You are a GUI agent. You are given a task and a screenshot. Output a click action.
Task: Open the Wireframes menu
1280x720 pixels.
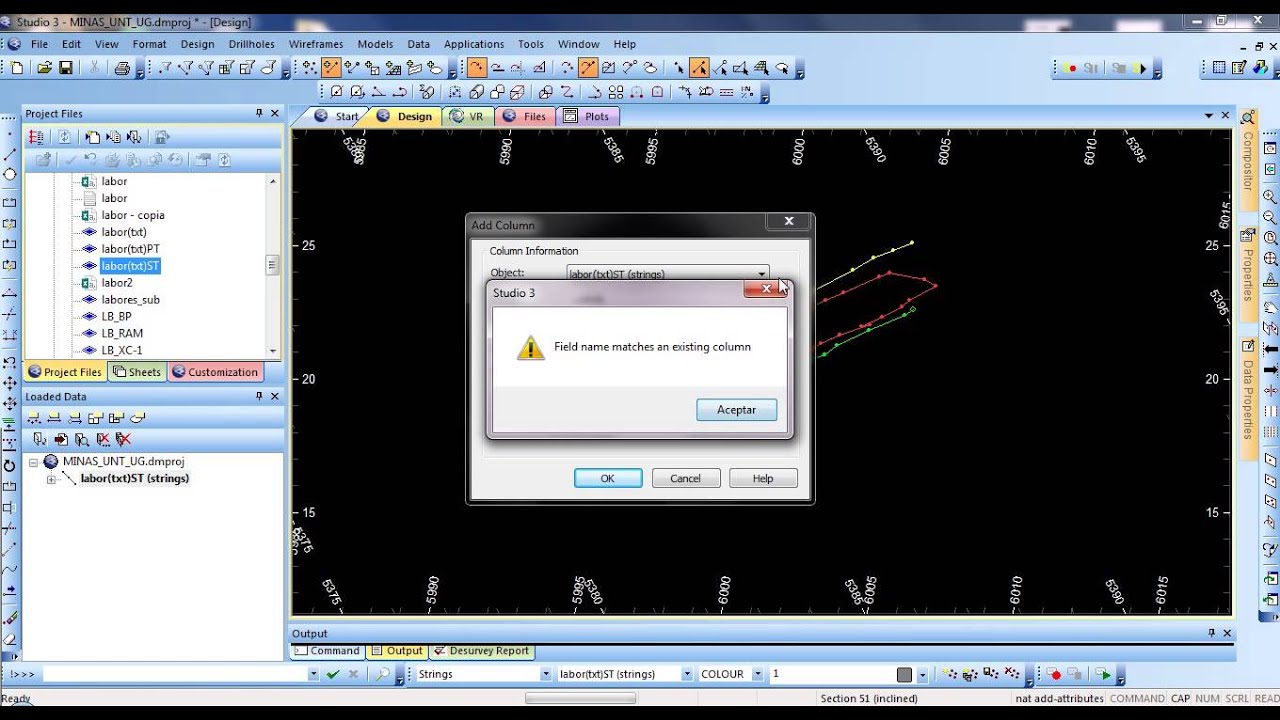pos(315,44)
